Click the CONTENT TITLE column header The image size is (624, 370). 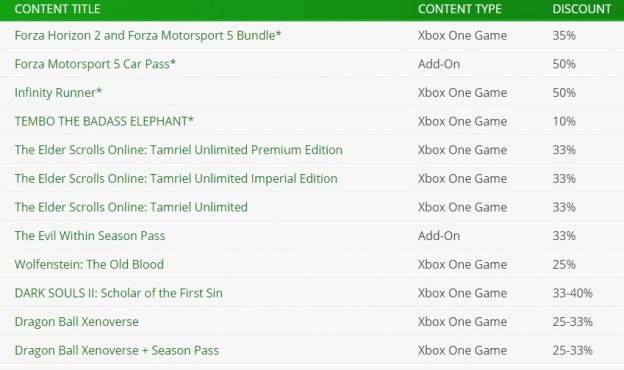(x=57, y=9)
